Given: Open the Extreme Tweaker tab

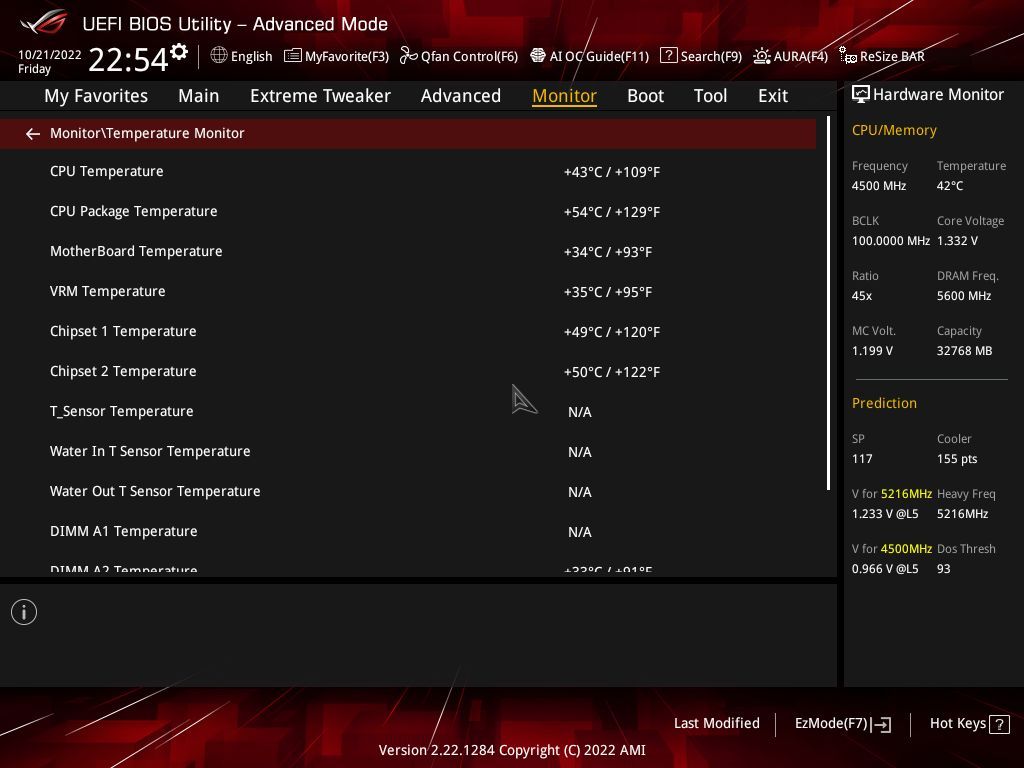Looking at the screenshot, I should (x=320, y=96).
